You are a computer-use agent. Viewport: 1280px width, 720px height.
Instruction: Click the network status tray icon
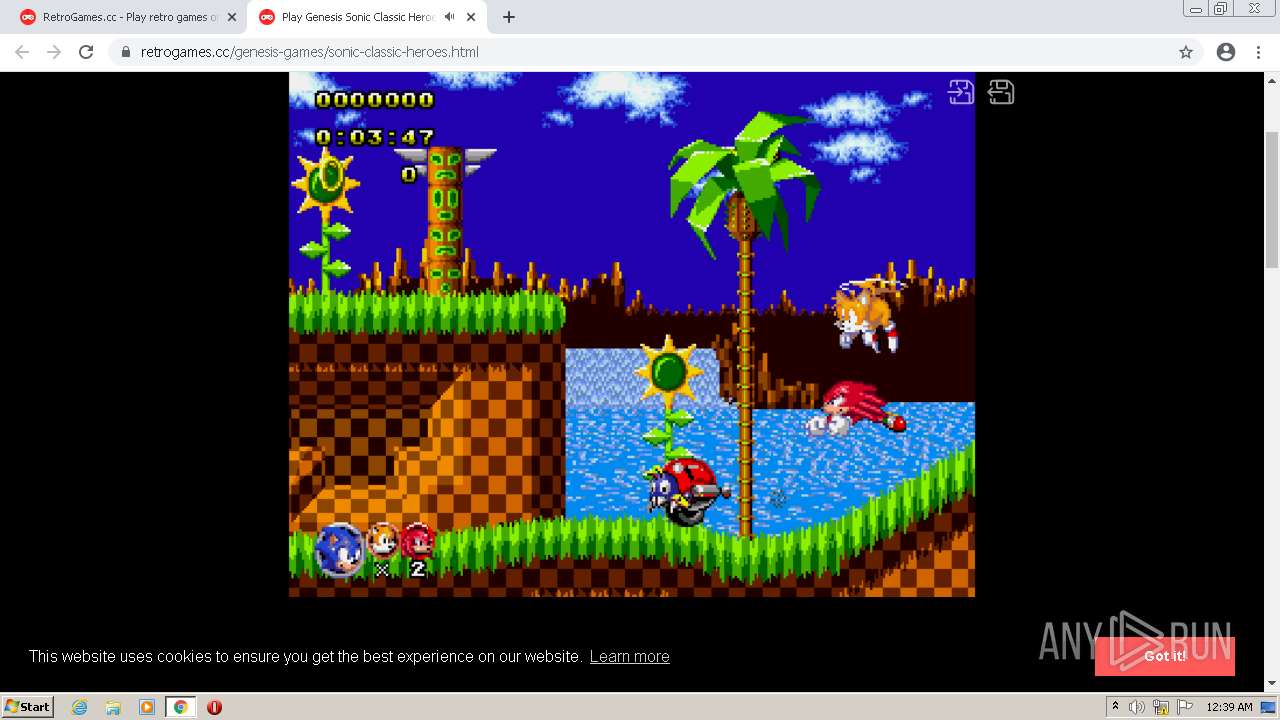coord(1161,707)
